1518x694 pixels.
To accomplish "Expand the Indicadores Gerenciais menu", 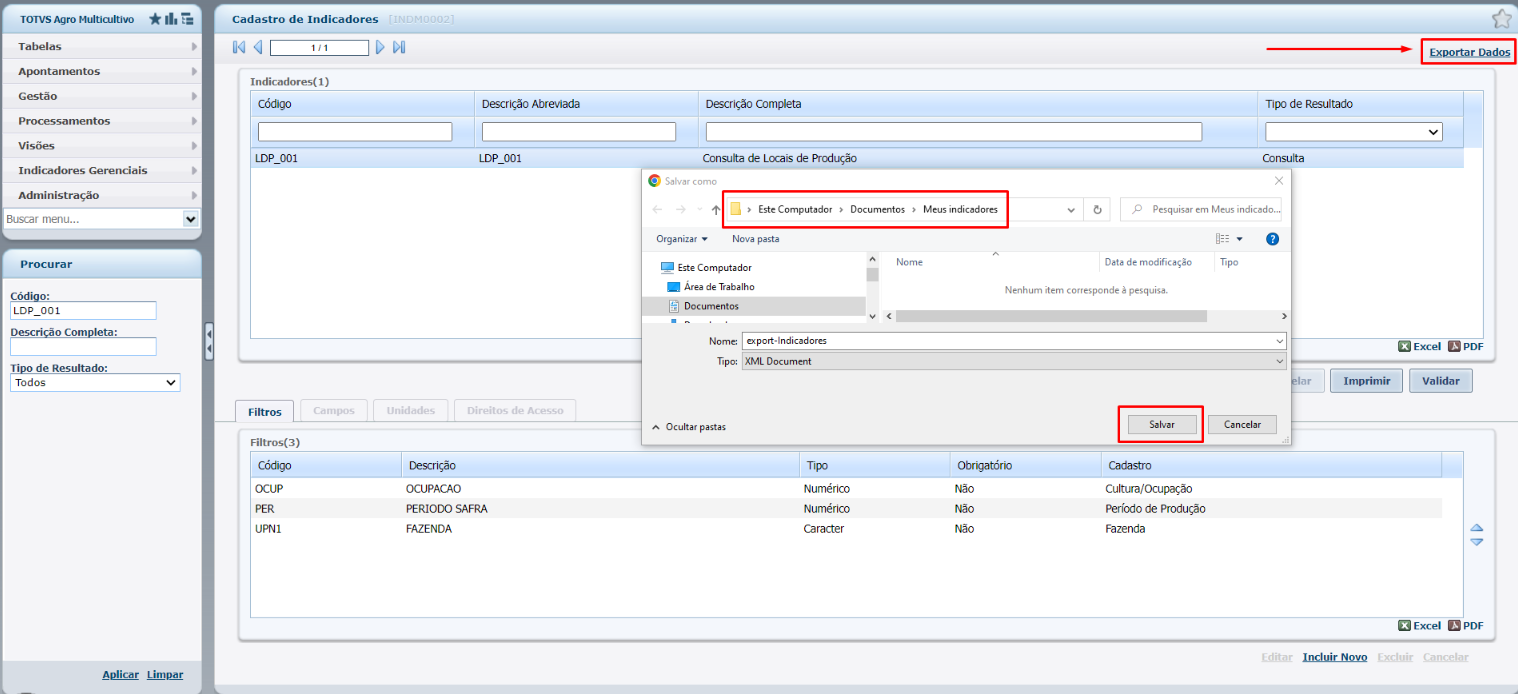I will coord(101,171).
